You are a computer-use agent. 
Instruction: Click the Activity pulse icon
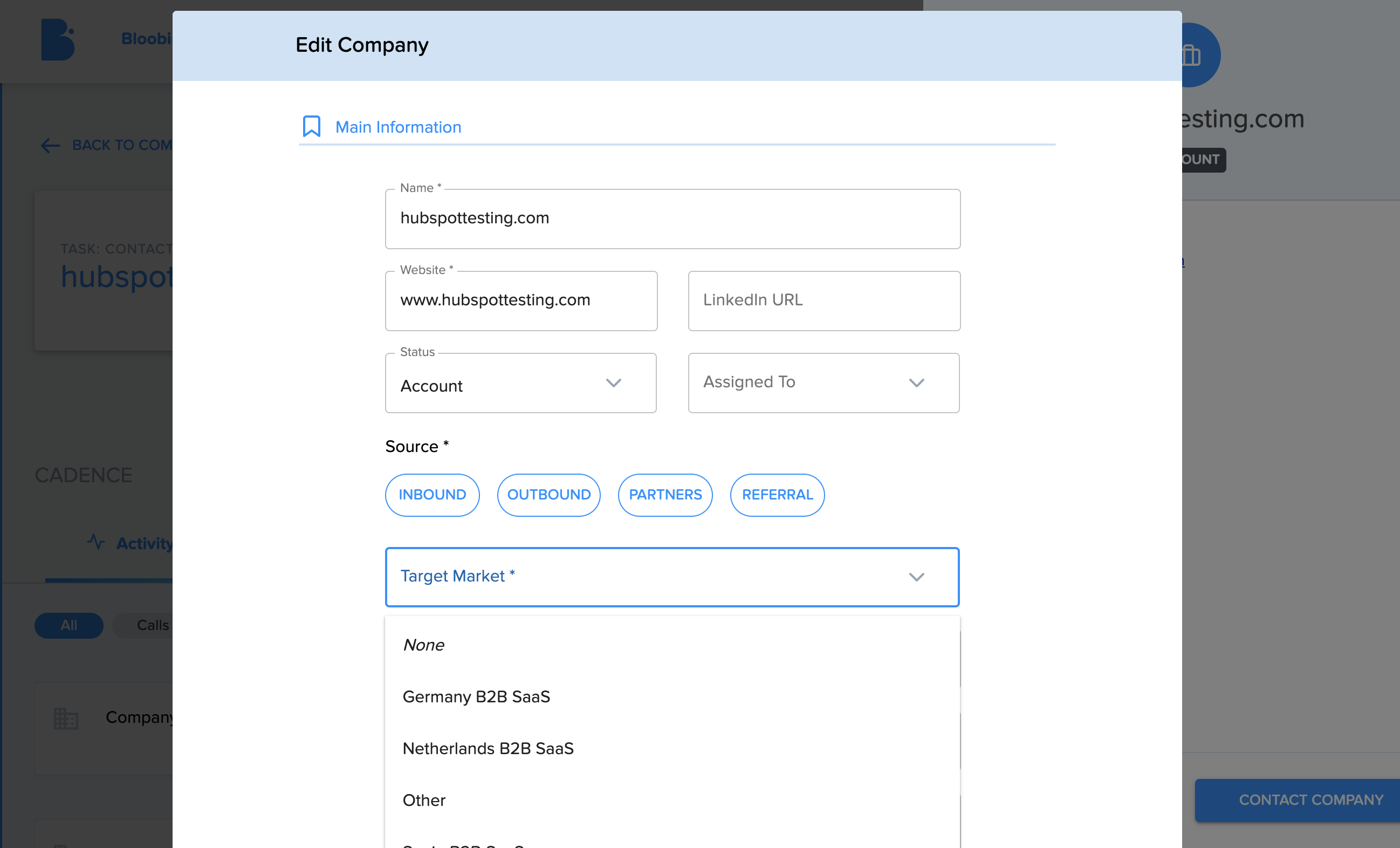[96, 542]
